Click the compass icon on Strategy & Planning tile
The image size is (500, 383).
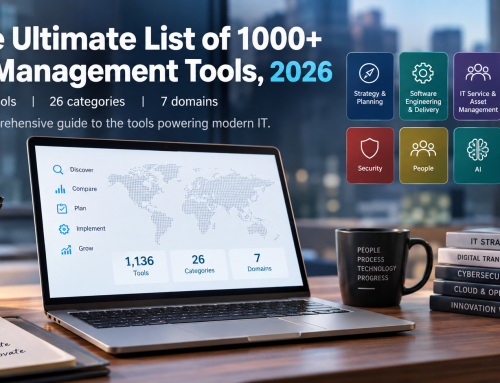(369, 73)
